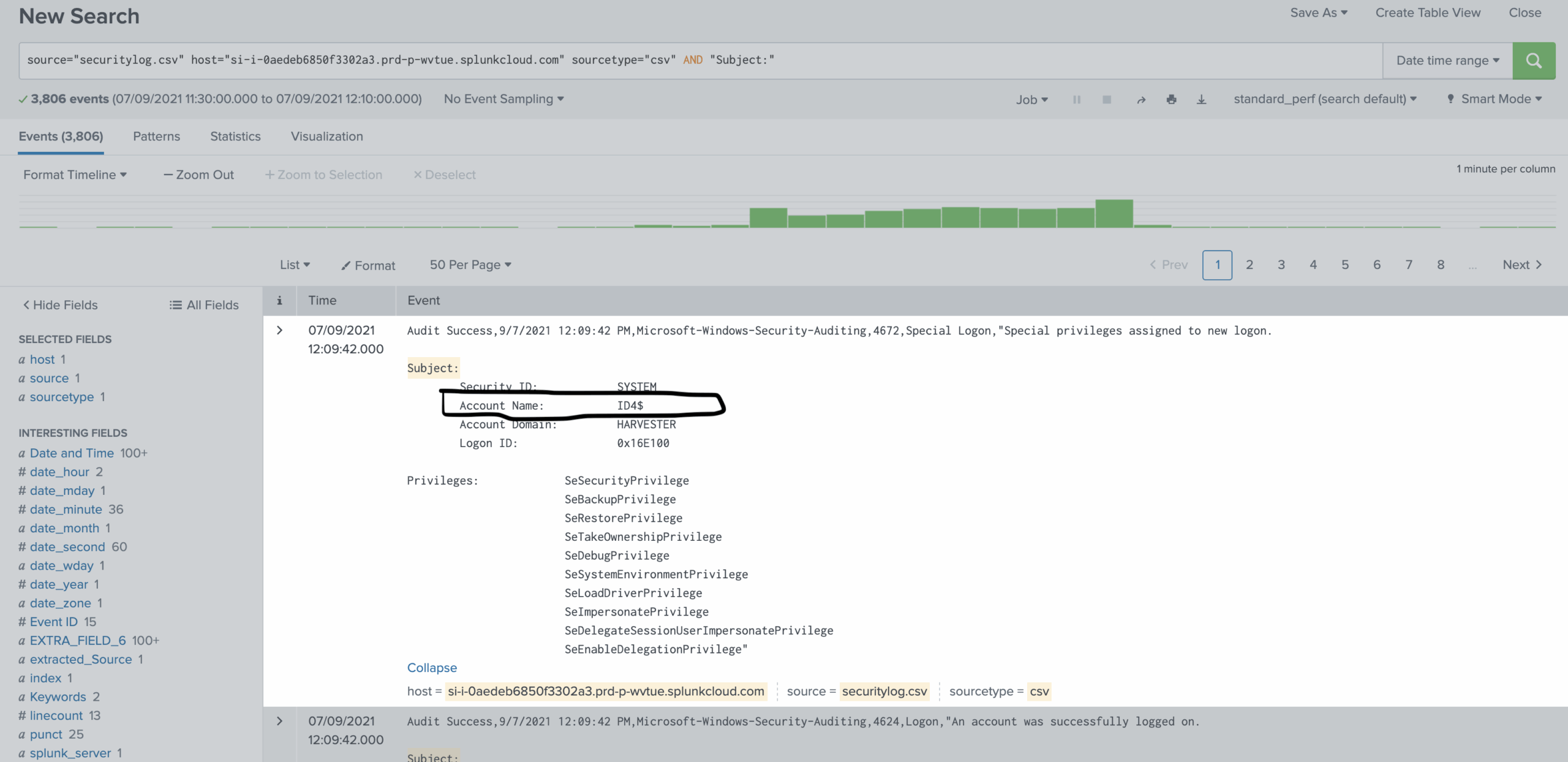Export the search results
The image size is (1568, 762).
(1201, 99)
